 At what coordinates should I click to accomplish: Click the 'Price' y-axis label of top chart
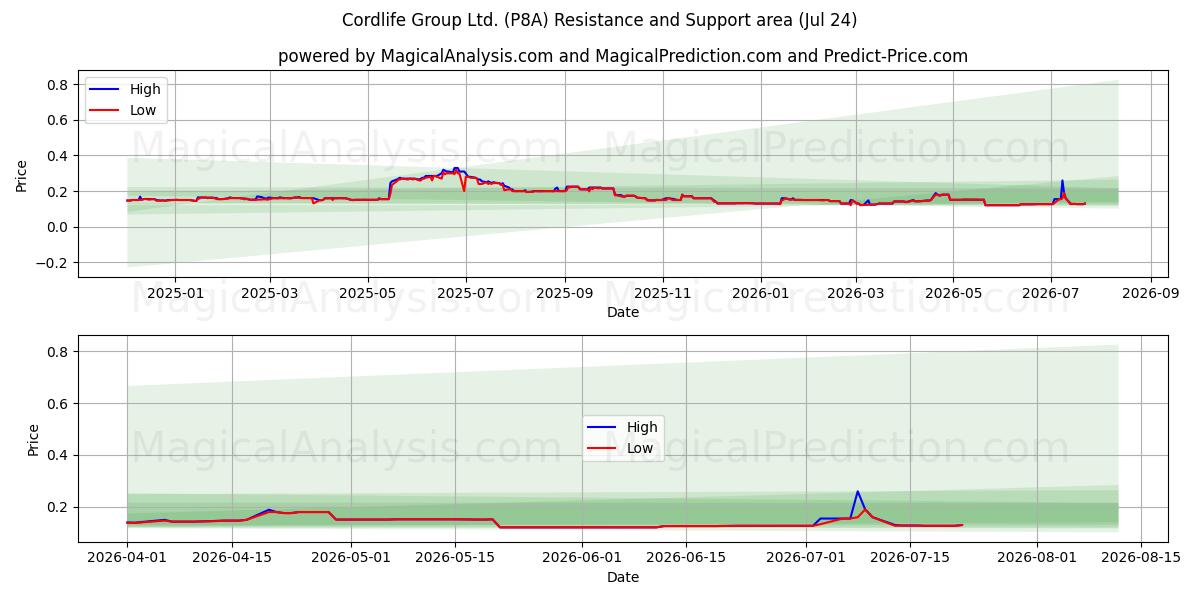pyautogui.click(x=22, y=174)
